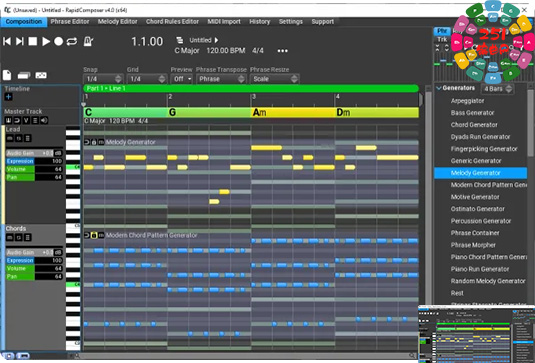Open the Phrase Editor tab
Viewport: 535px width, 363px height.
click(70, 21)
